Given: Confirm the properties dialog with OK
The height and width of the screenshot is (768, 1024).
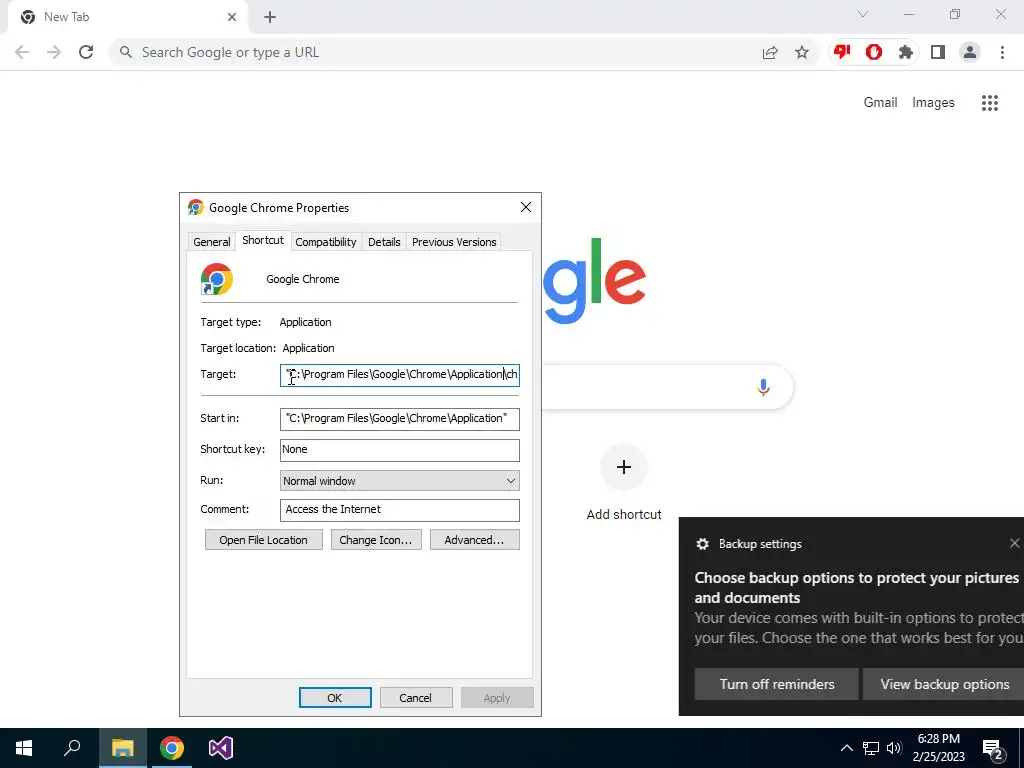Looking at the screenshot, I should click(x=335, y=697).
